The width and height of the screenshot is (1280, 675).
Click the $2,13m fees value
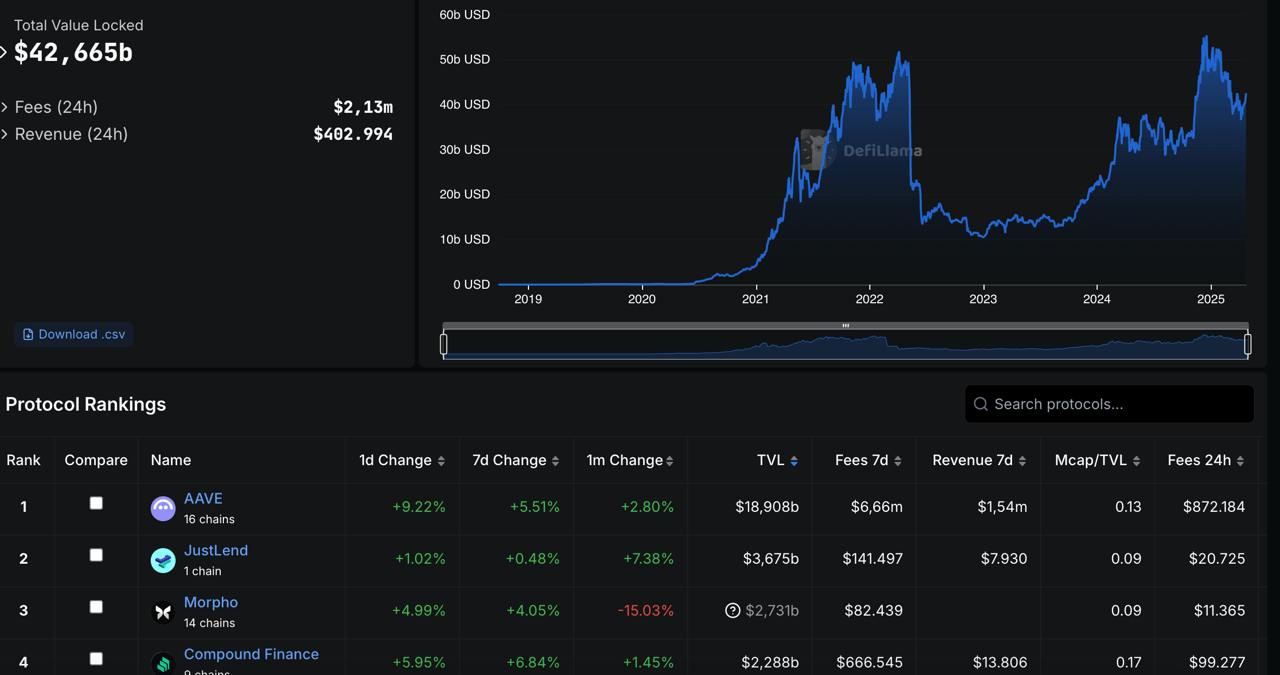363,107
